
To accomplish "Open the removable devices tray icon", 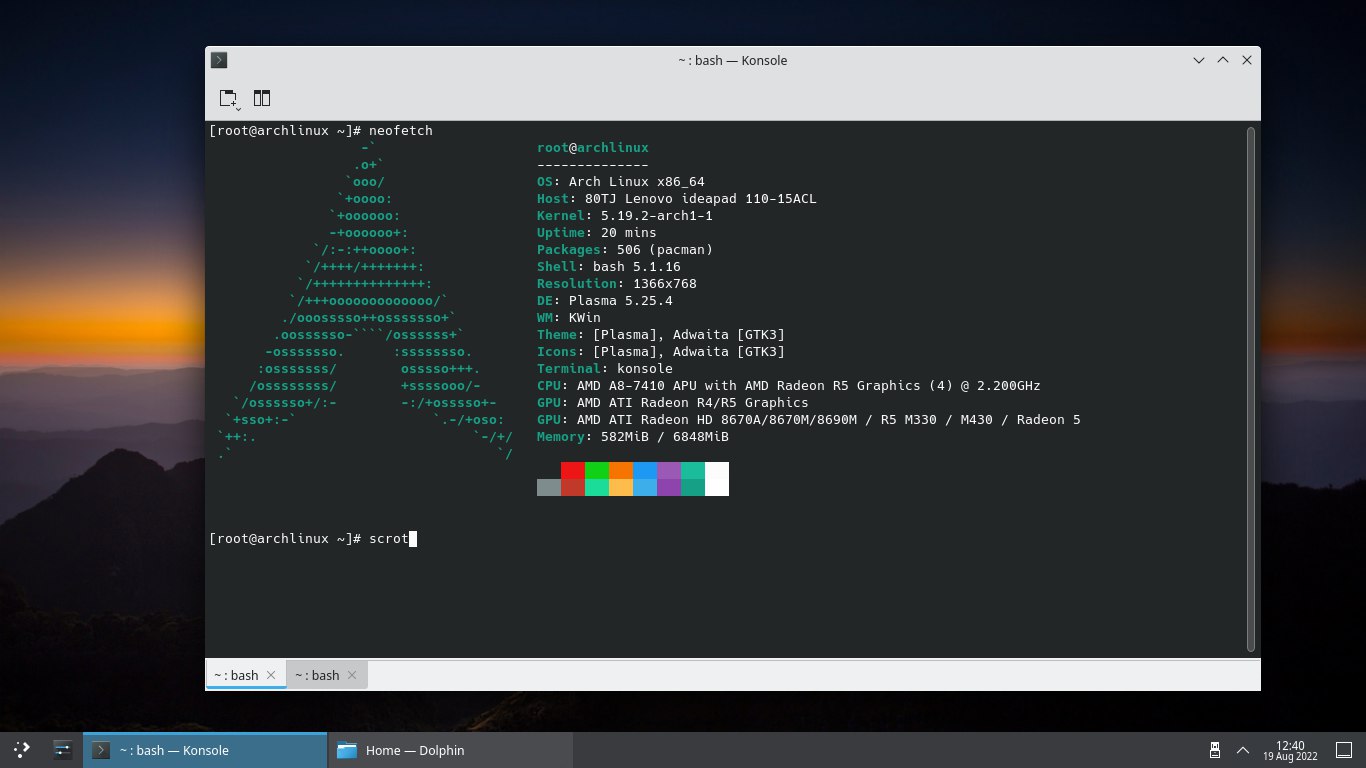I will coord(1215,750).
